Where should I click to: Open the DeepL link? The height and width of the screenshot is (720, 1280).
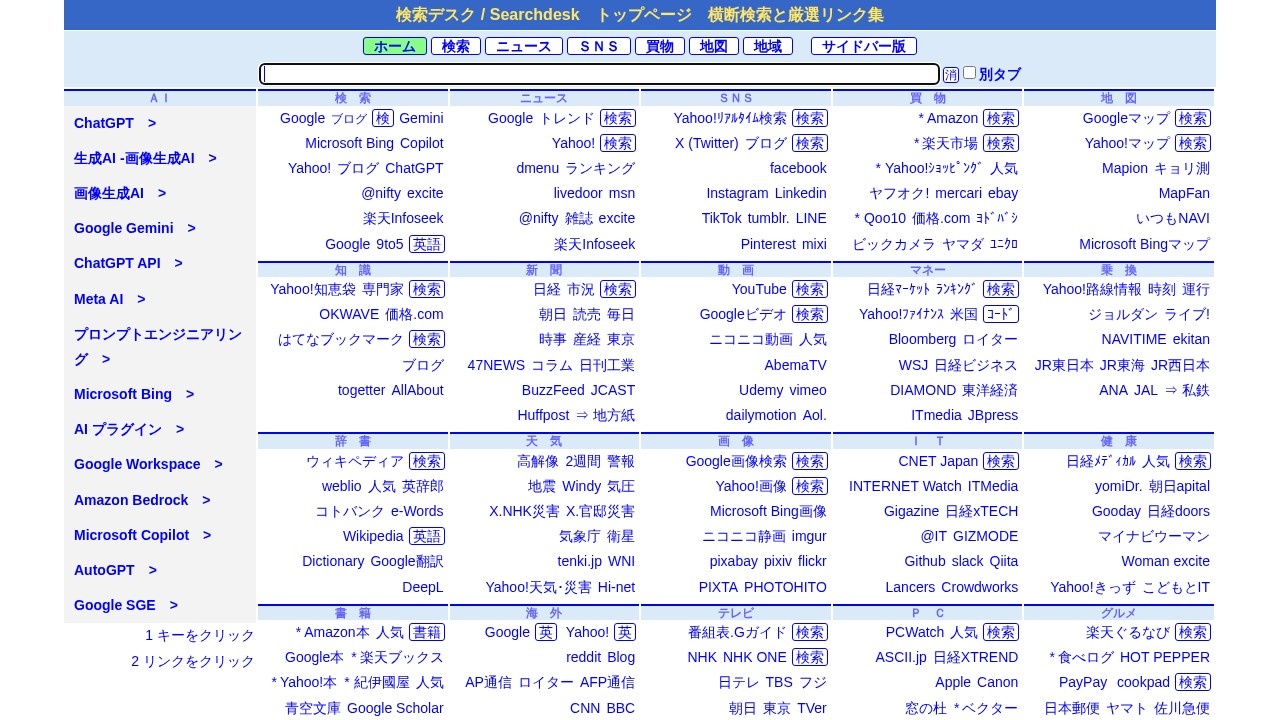pos(422,587)
